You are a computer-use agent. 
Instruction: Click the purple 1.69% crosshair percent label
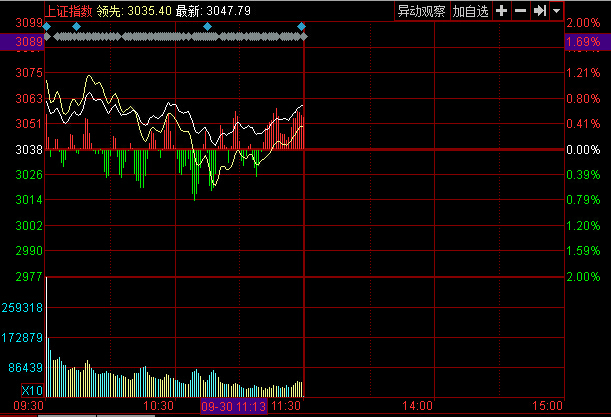tap(582, 42)
